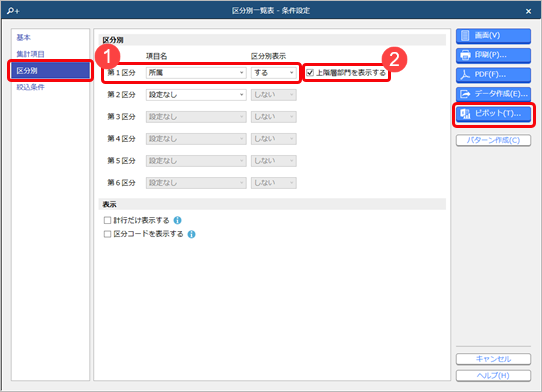
Task: Open the 第6区分 区分別表示 dropdown
Action: click(274, 183)
